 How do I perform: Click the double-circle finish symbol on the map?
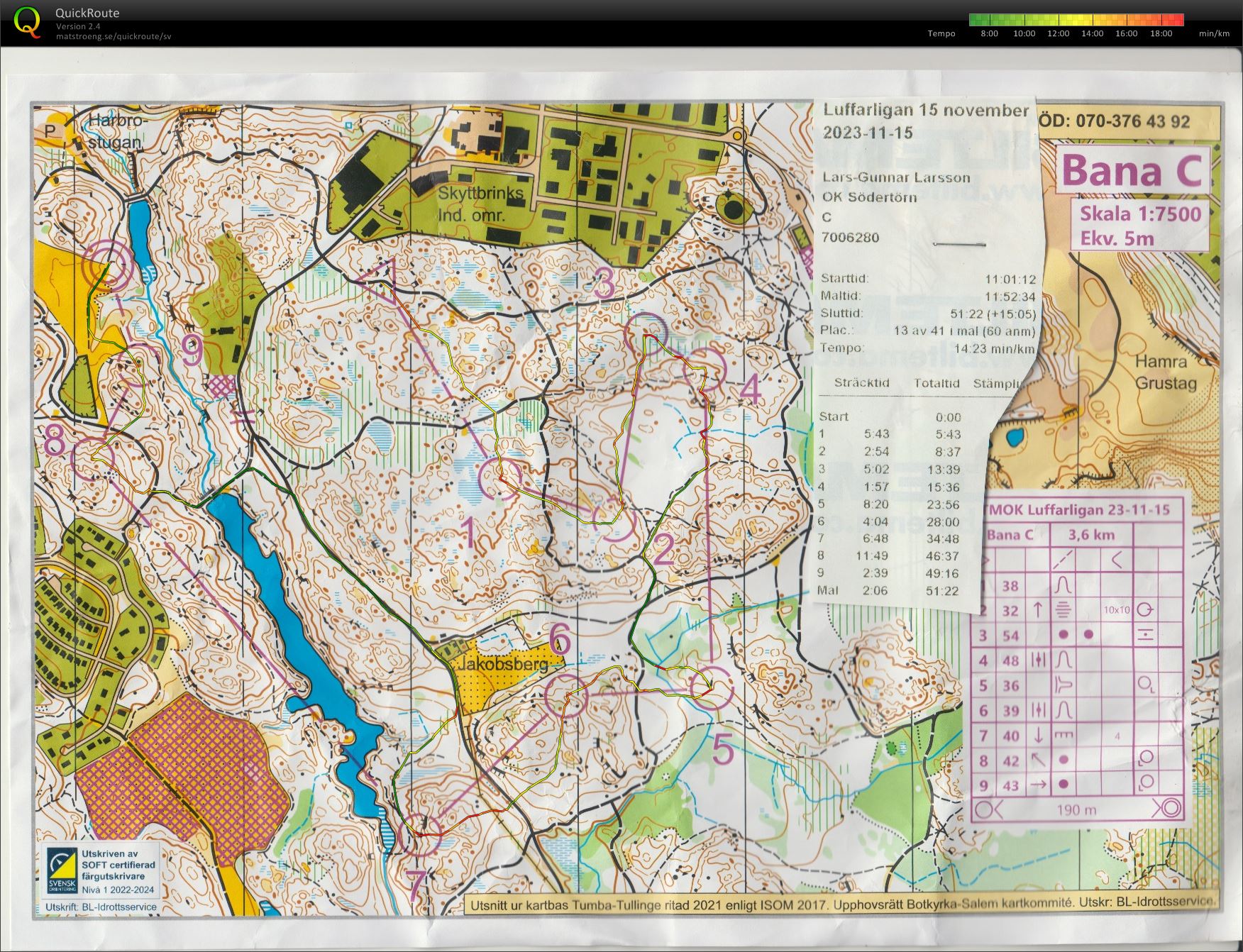(x=107, y=267)
